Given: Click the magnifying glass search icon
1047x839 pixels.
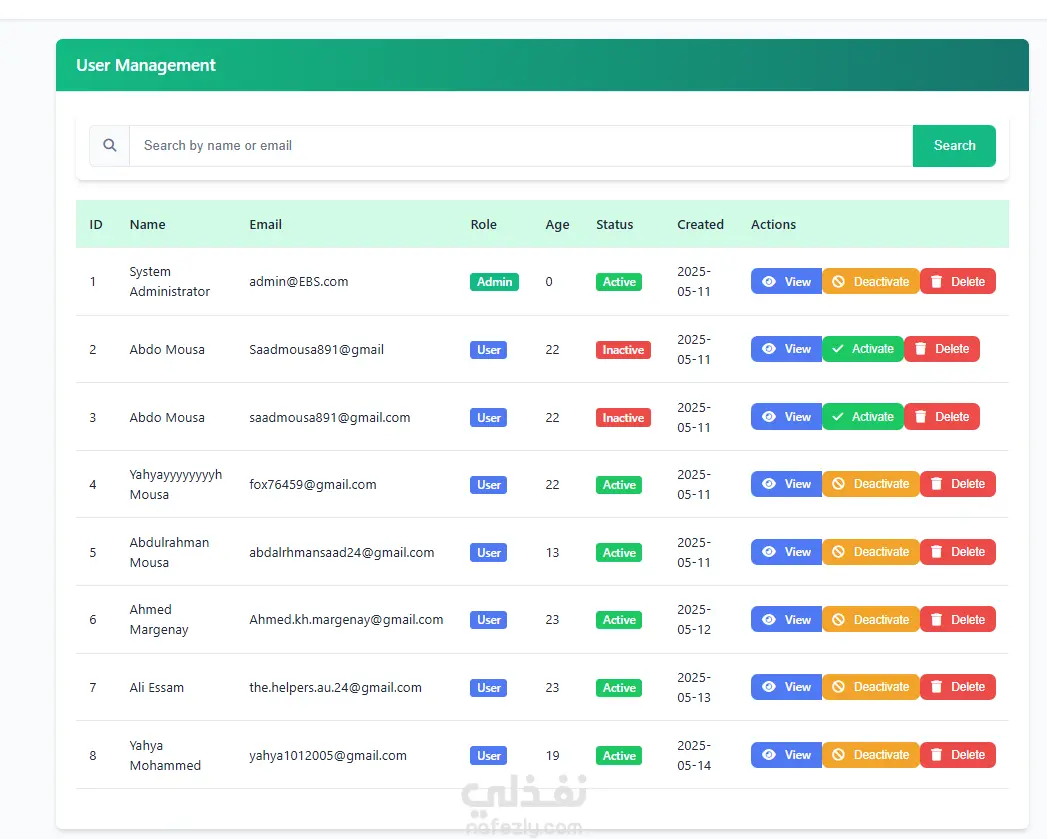Looking at the screenshot, I should coord(110,145).
